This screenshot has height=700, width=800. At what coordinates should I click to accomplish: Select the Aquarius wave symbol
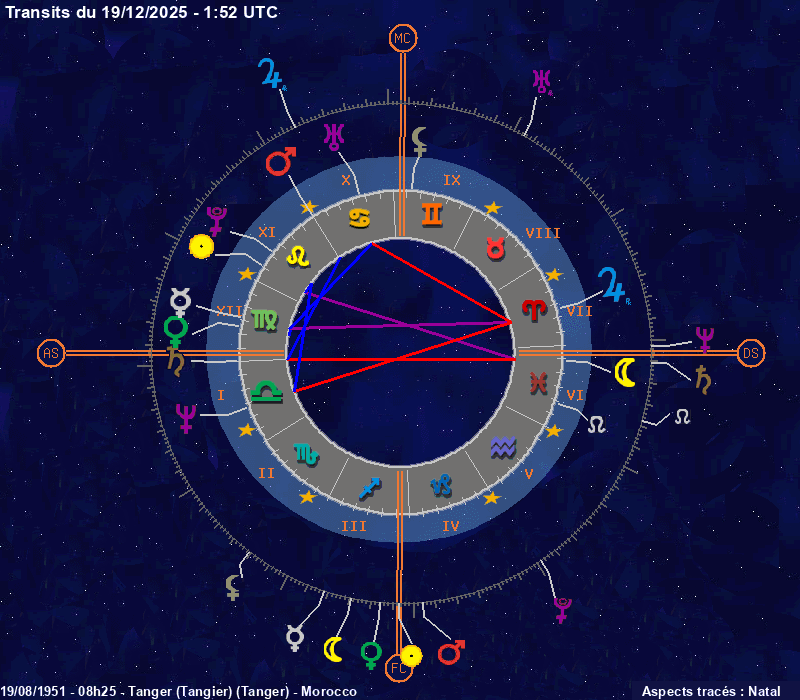[503, 447]
